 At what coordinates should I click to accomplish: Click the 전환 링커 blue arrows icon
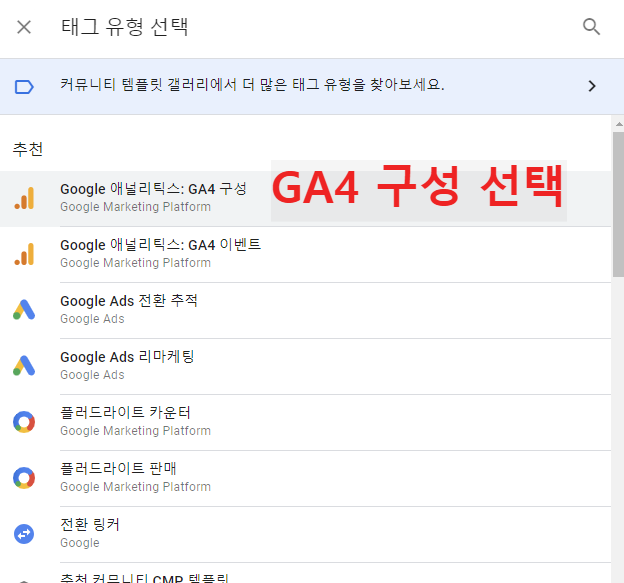click(x=24, y=534)
